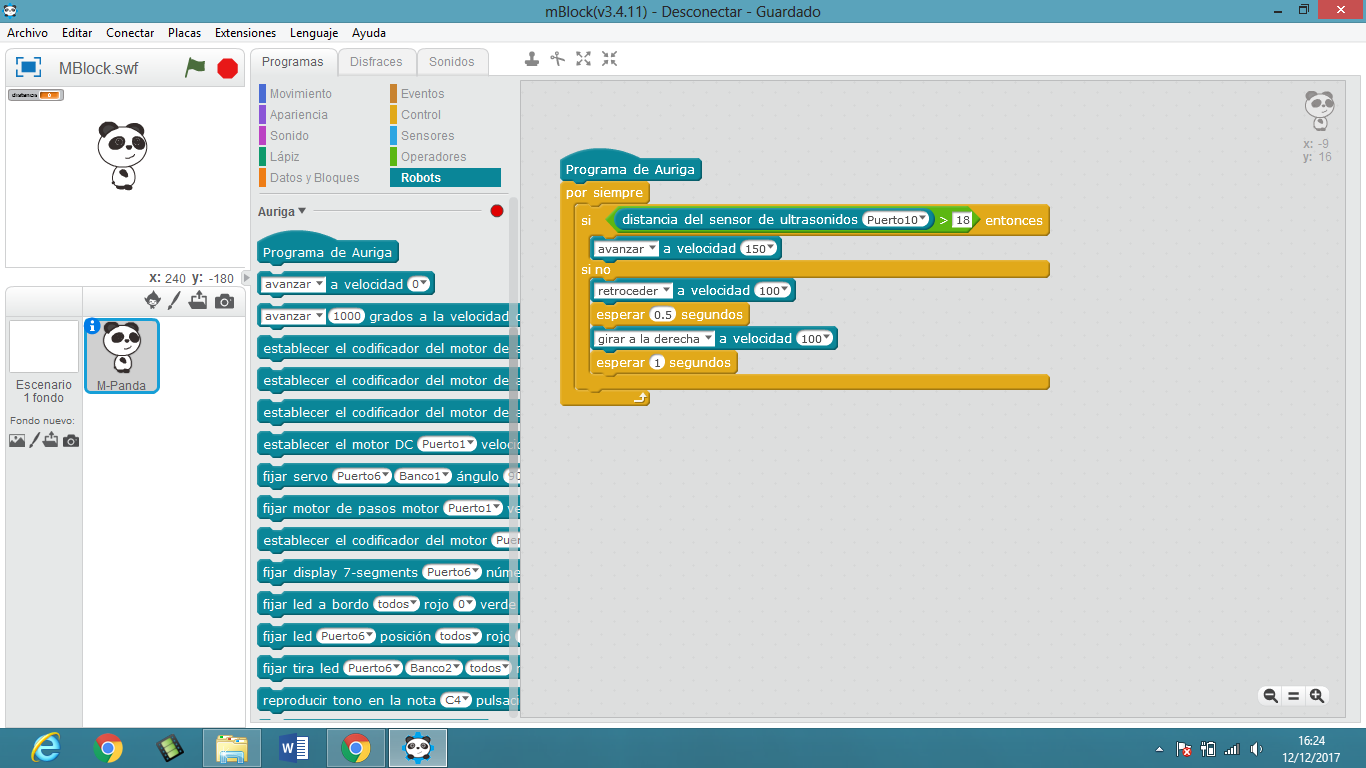Switch the stage to full screen mode
The height and width of the screenshot is (768, 1366).
29,68
